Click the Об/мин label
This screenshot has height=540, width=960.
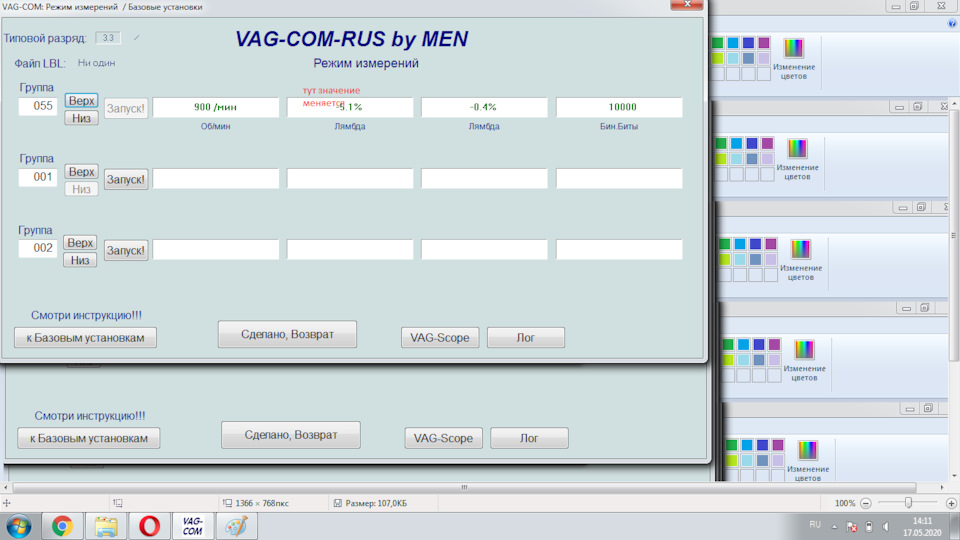pyautogui.click(x=216, y=126)
